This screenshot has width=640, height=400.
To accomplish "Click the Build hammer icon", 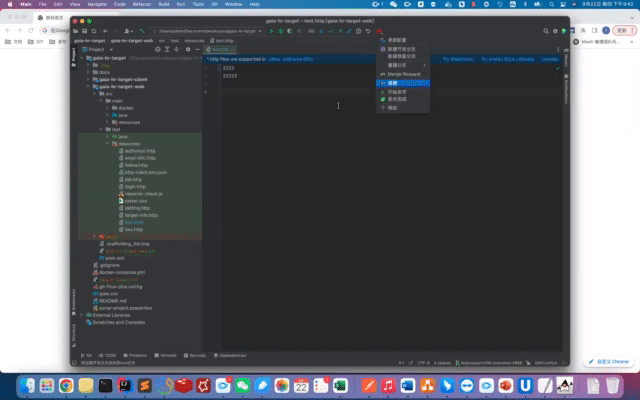I will pyautogui.click(x=142, y=31).
